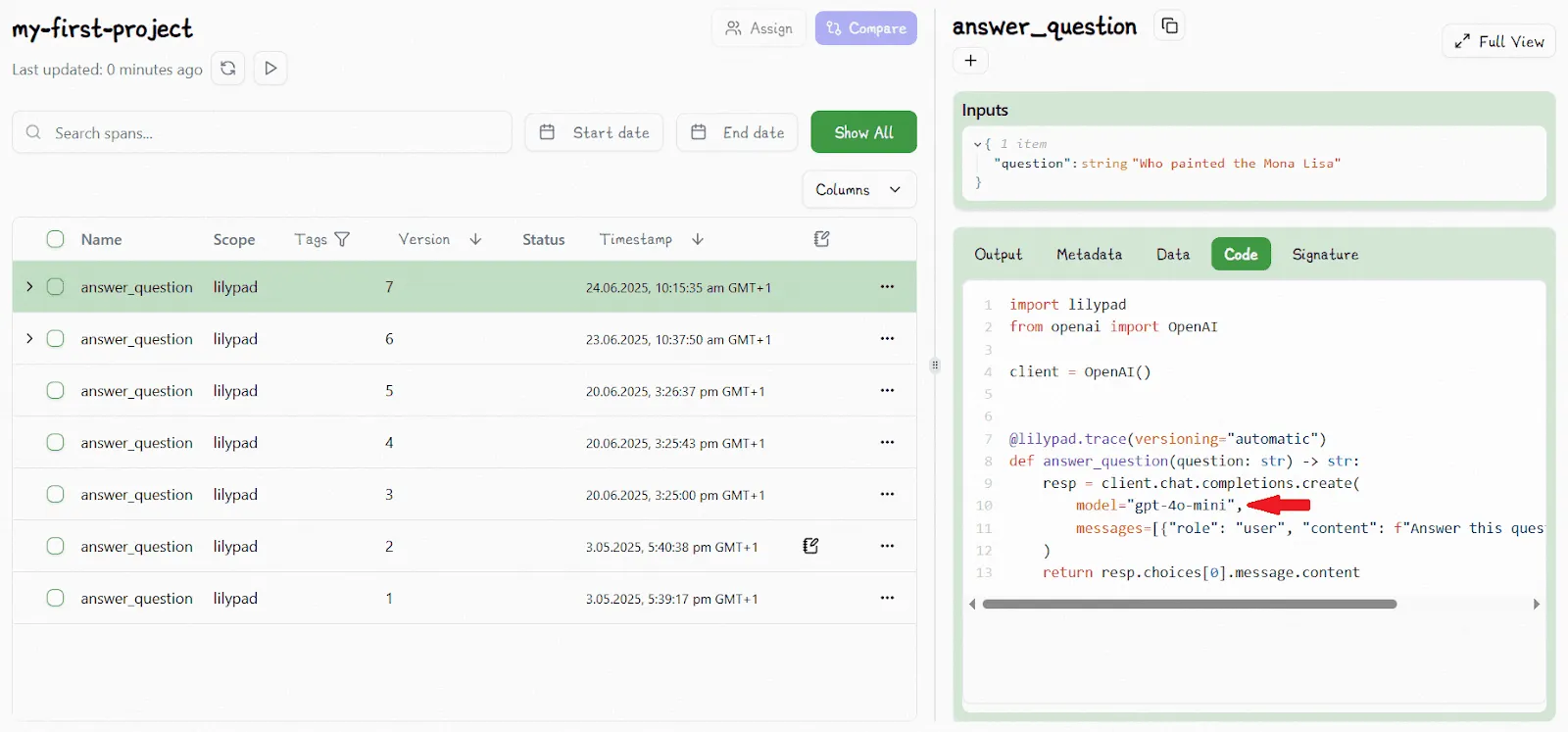Click the Show All button
The image size is (1568, 732).
point(863,132)
